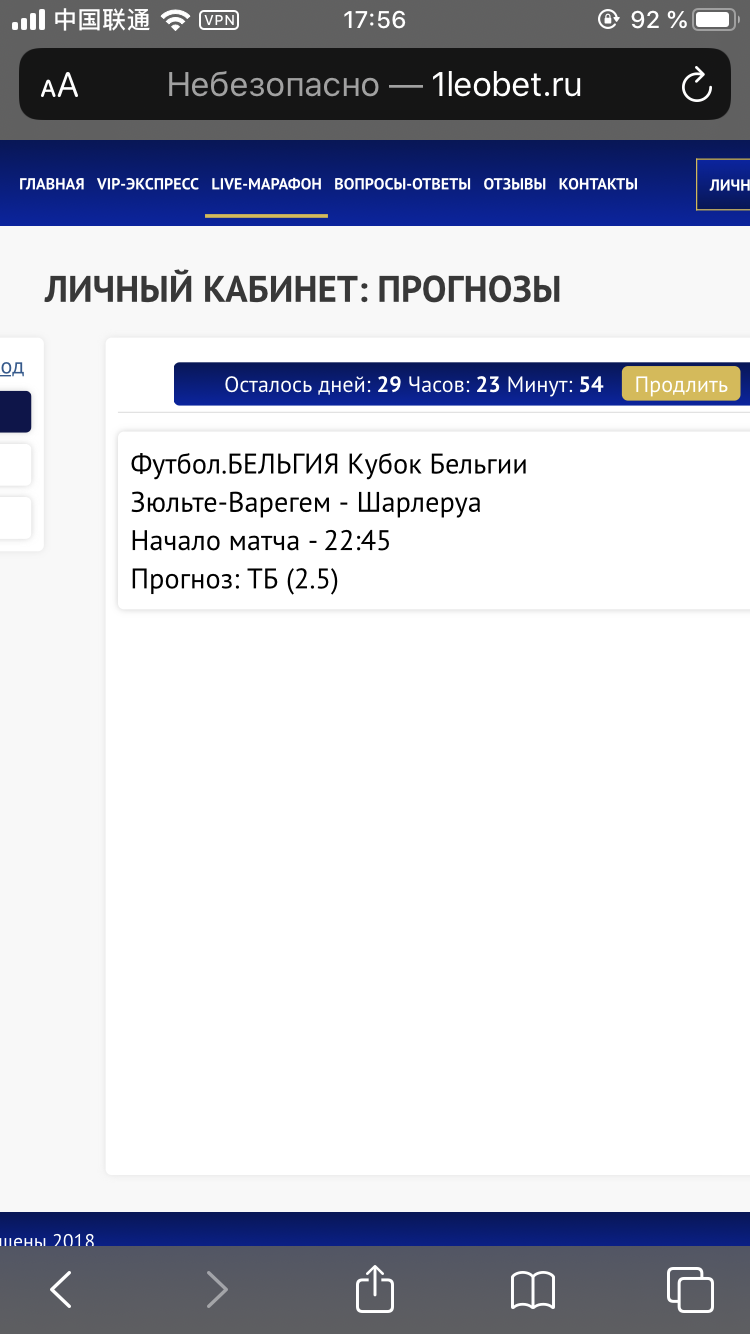Click the Зюльте-Варегем - Шарлеруа match line

[x=306, y=503]
